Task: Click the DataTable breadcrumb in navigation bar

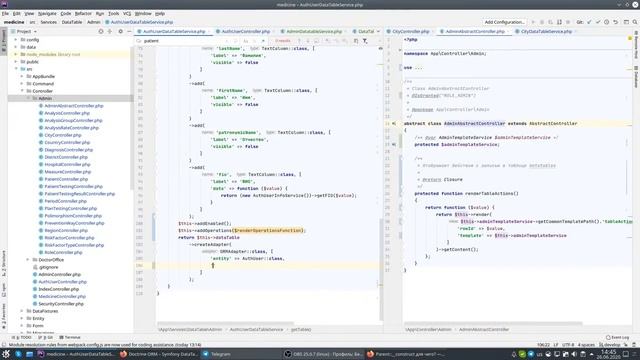Action: (72, 22)
